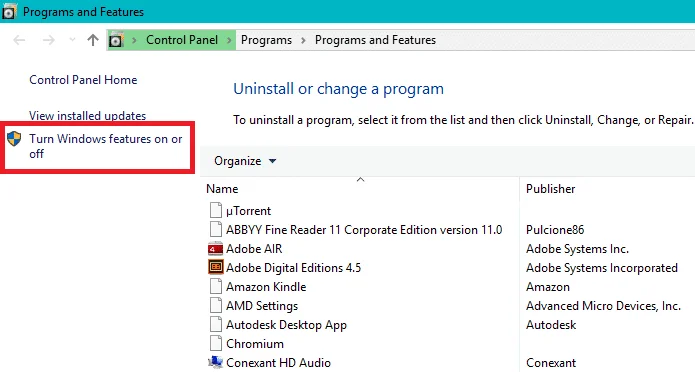Click the Uninstall or change a program heading

[338, 89]
